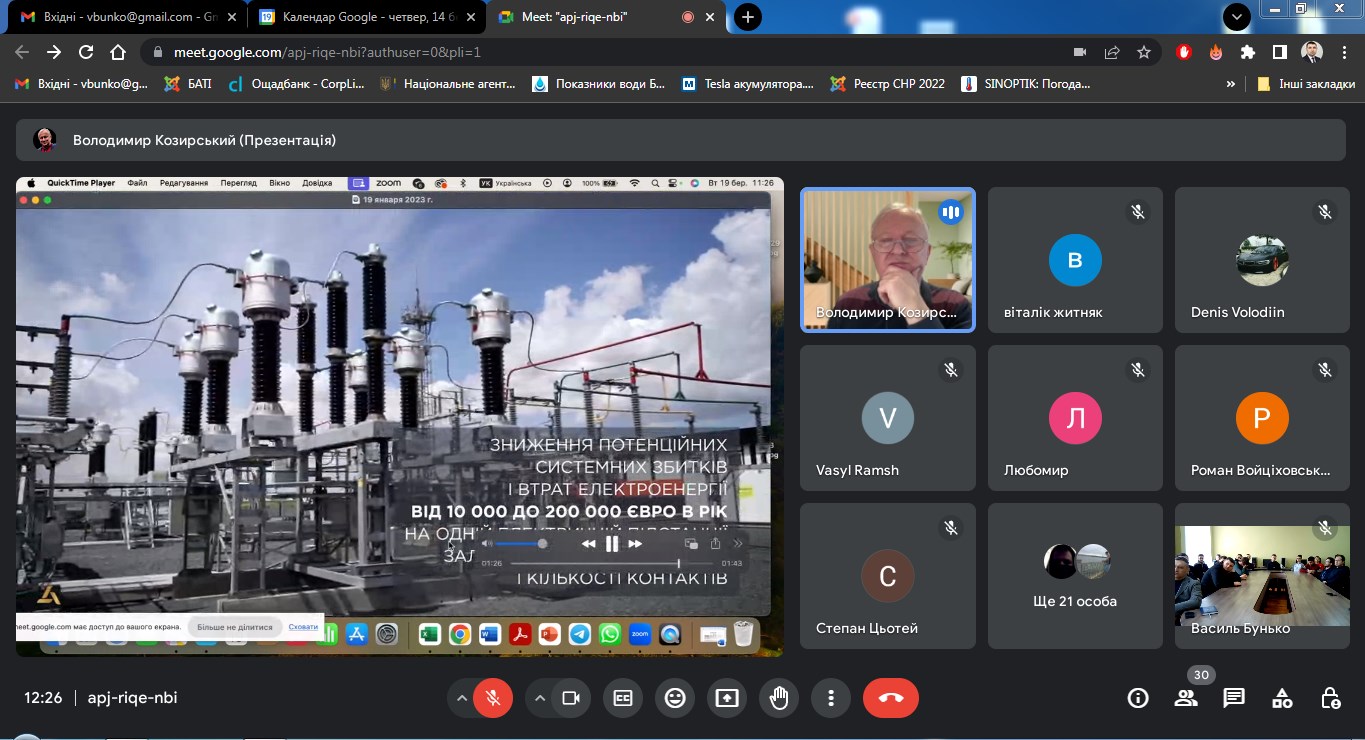
Task: Select the Степан Цьотей participant tile
Action: tap(888, 576)
